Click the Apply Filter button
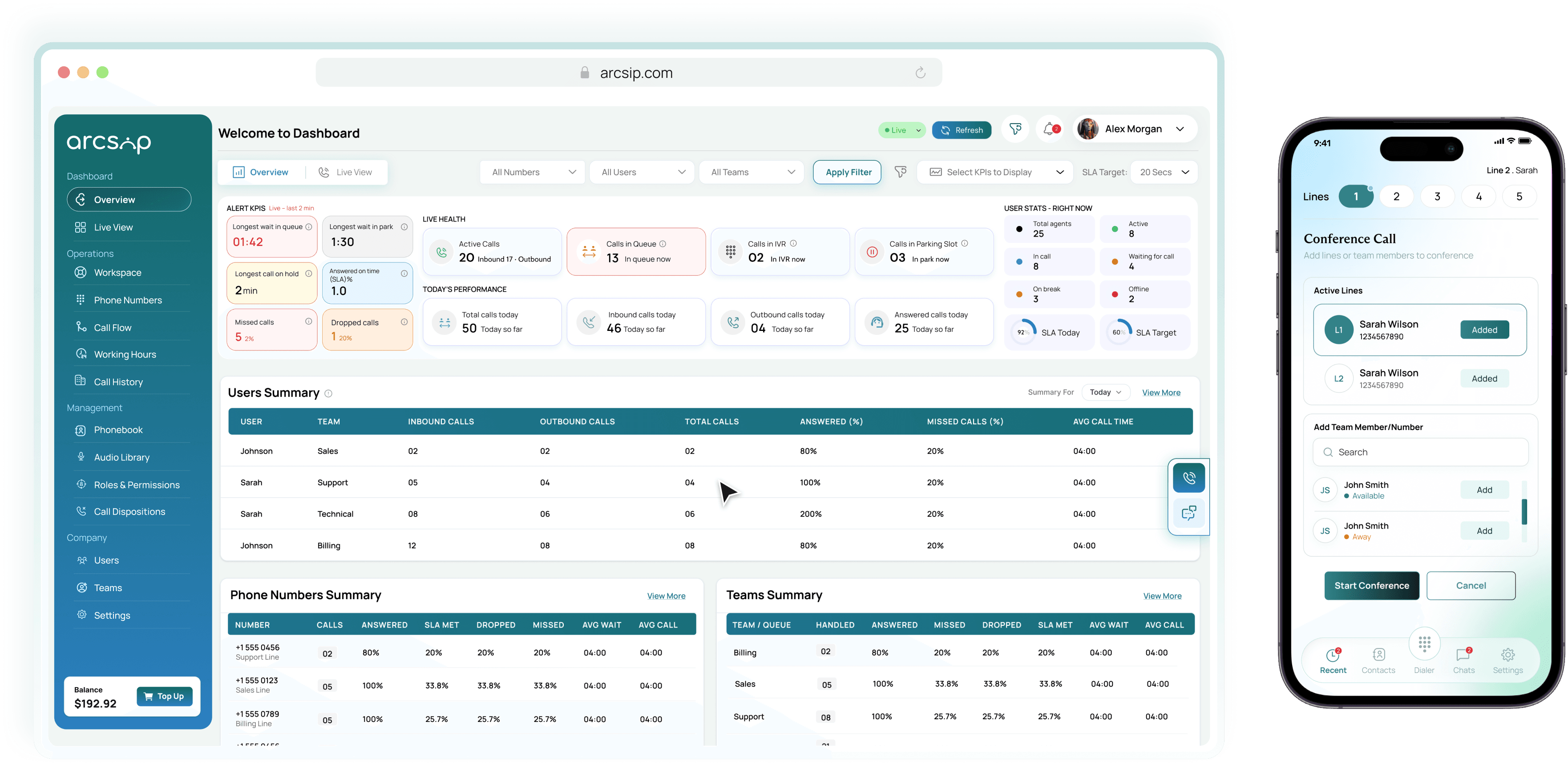This screenshot has height=765, width=1568. click(848, 172)
